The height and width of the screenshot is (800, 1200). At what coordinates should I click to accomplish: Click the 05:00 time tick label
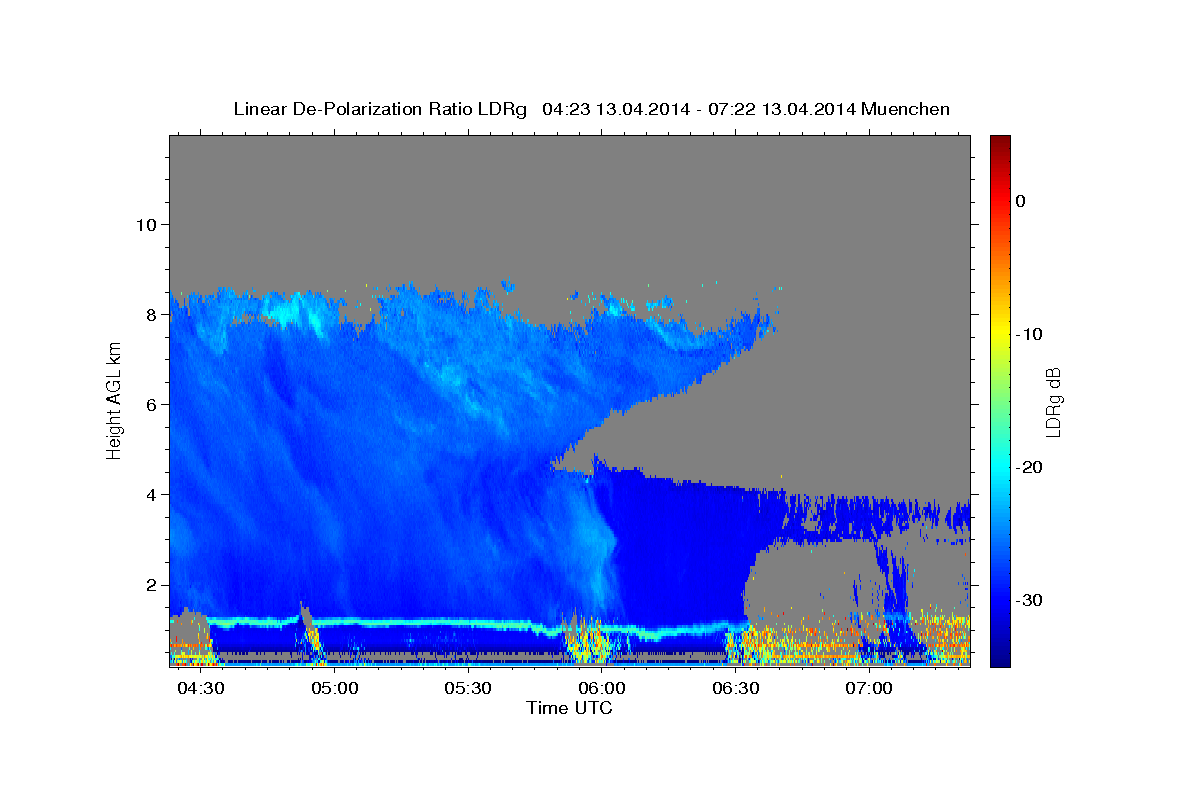334,689
